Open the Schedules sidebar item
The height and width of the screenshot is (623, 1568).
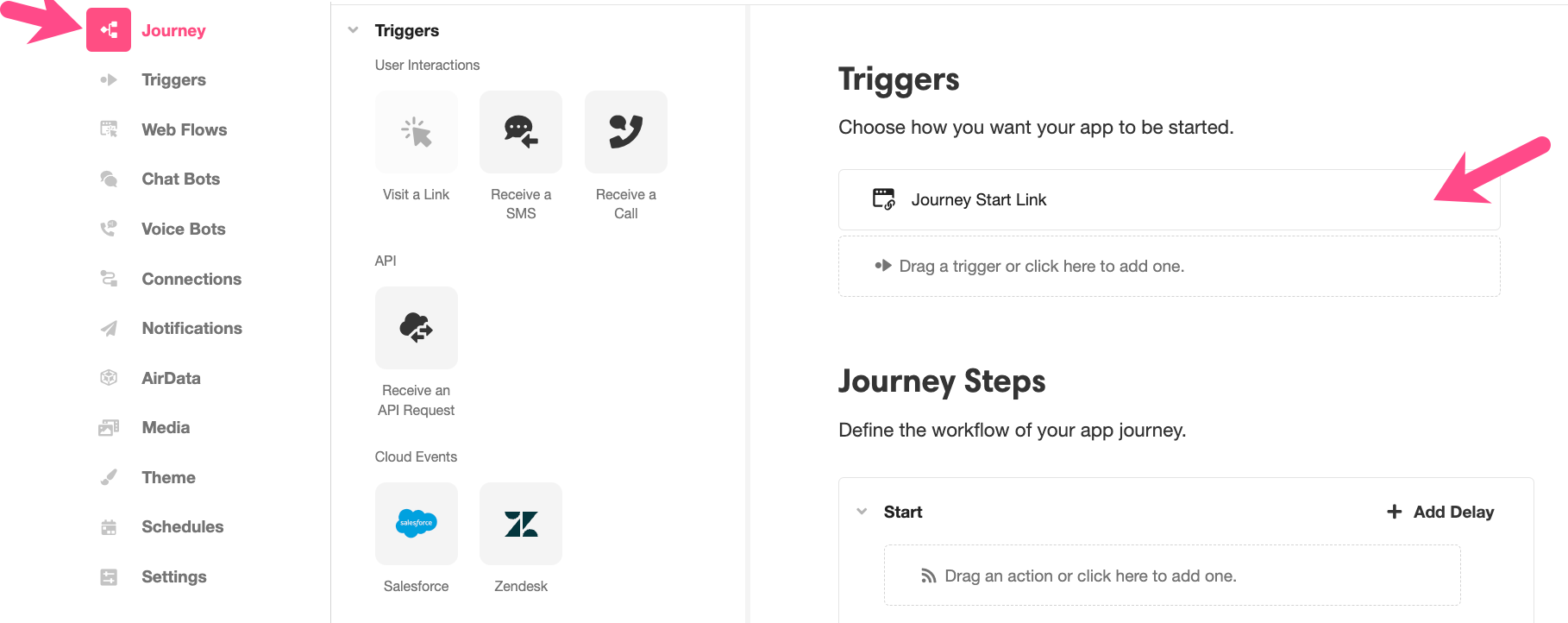182,526
